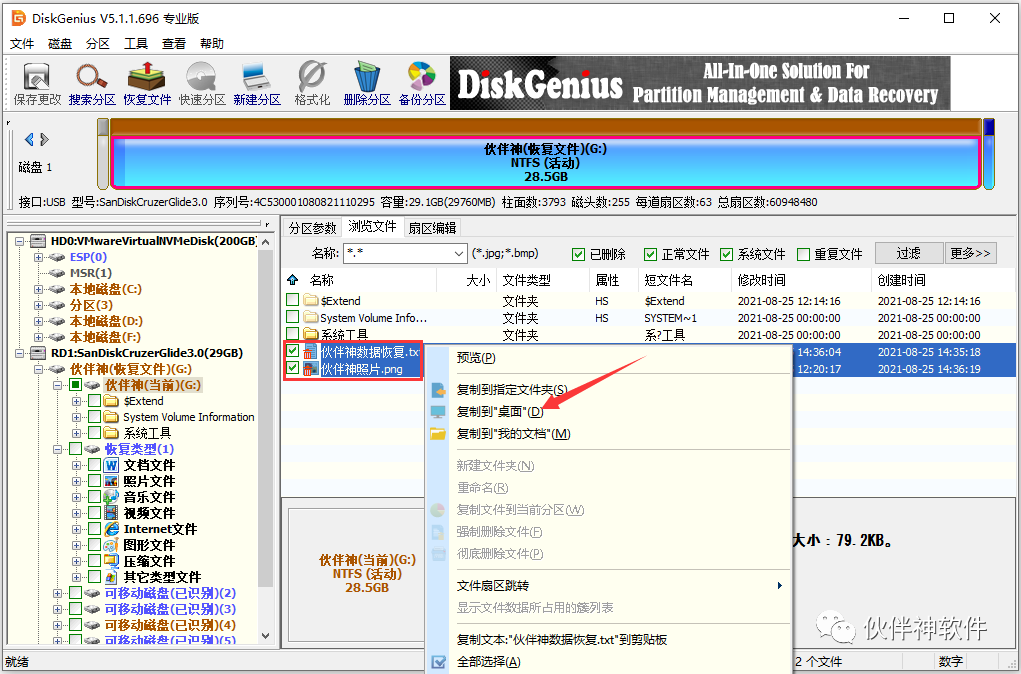Viewport: 1021px width, 674px height.
Task: Click the 其它类型文件 icon in tree
Action: tap(111, 577)
